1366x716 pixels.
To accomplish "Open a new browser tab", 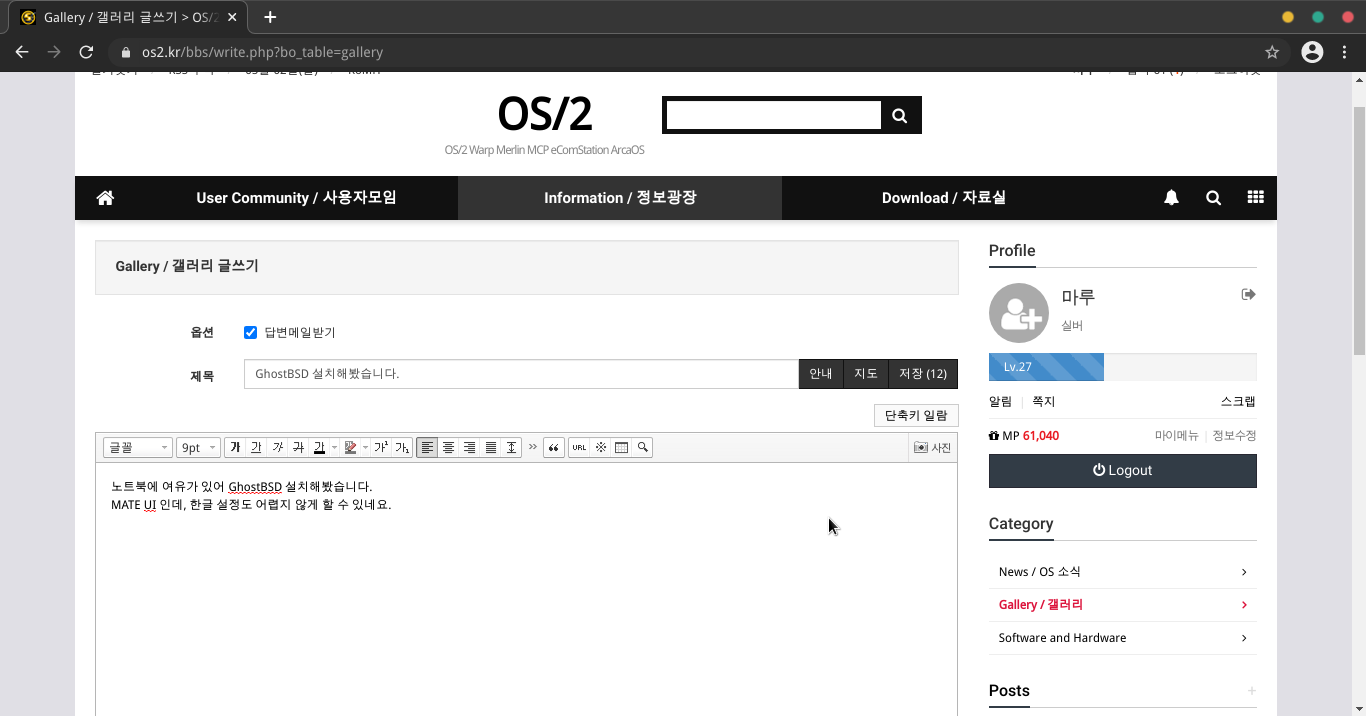I will pos(270,17).
